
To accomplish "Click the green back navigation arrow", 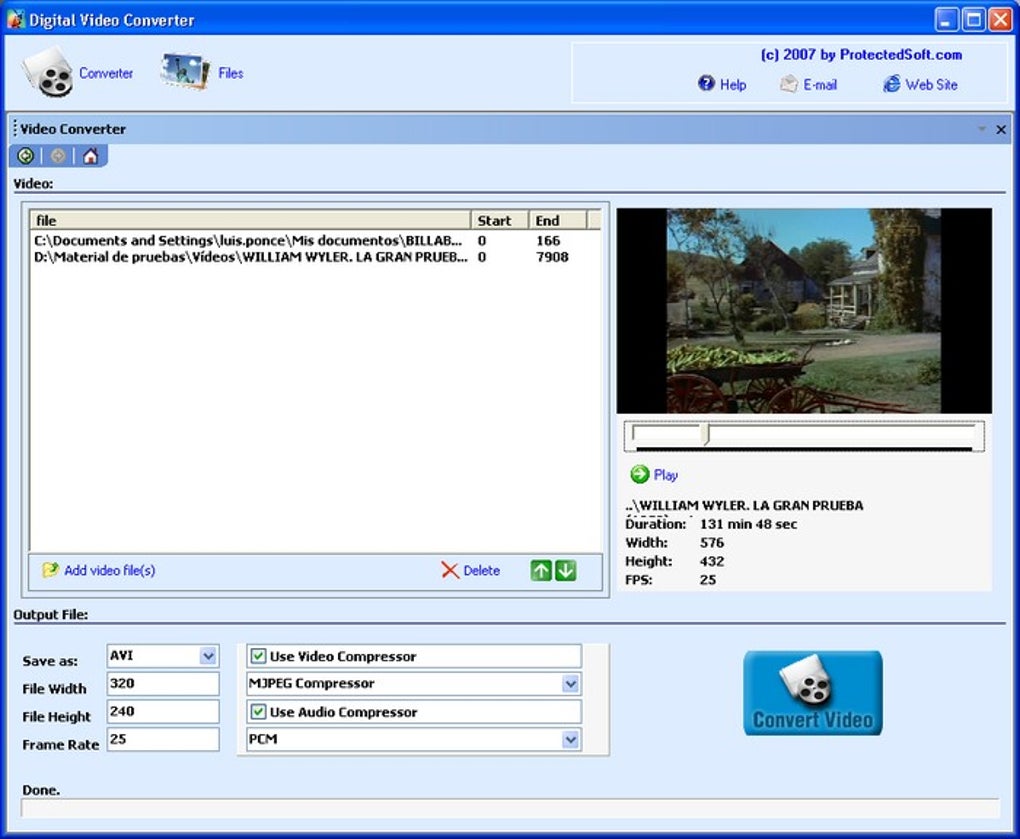I will coord(26,156).
